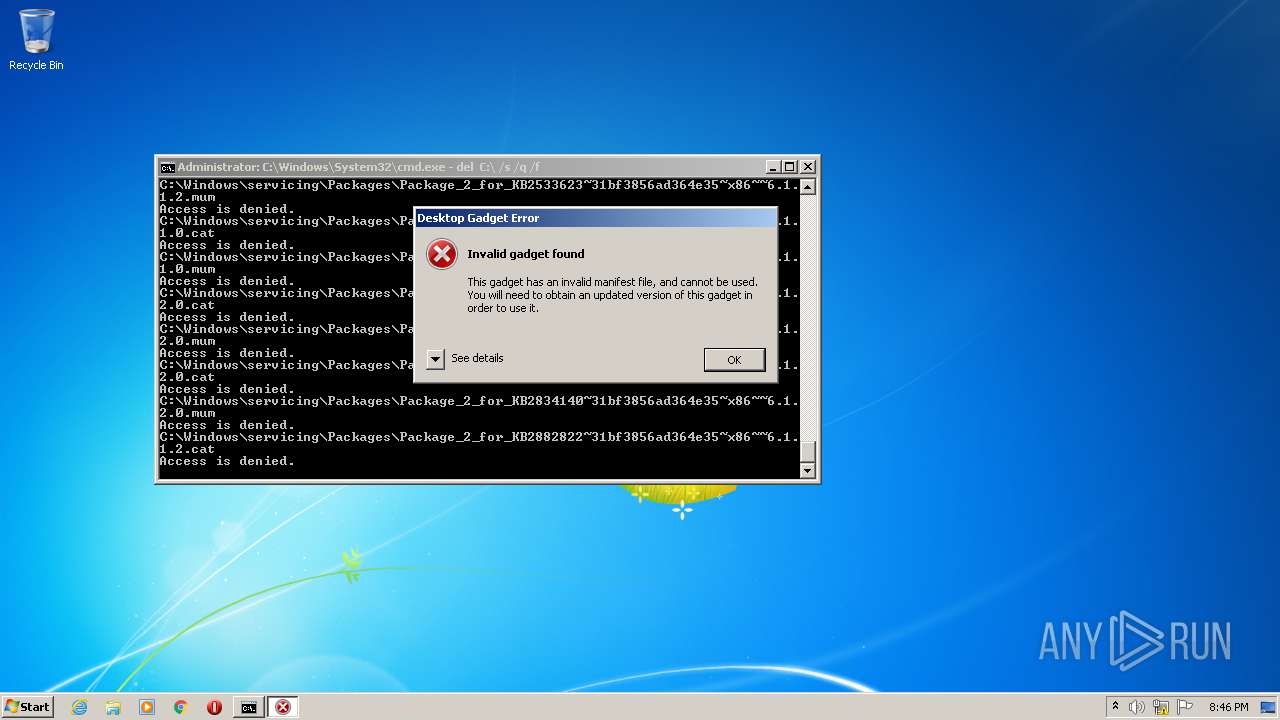The width and height of the screenshot is (1280, 720).
Task: Close the cmd.exe window
Action: coord(808,167)
